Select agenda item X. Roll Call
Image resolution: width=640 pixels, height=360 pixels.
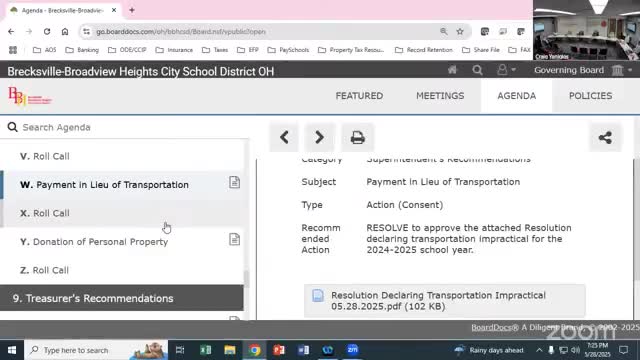[x=122, y=213]
